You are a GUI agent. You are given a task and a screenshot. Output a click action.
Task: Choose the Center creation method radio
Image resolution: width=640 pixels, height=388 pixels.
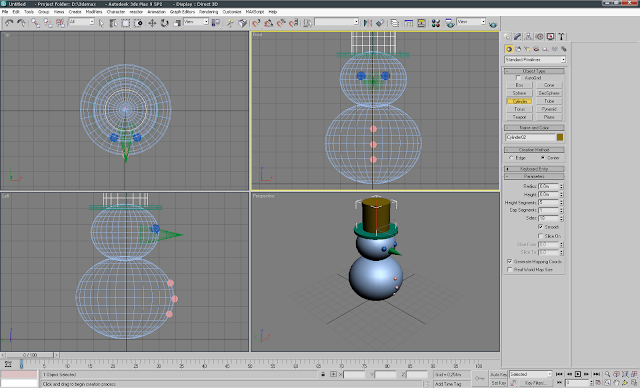543,158
